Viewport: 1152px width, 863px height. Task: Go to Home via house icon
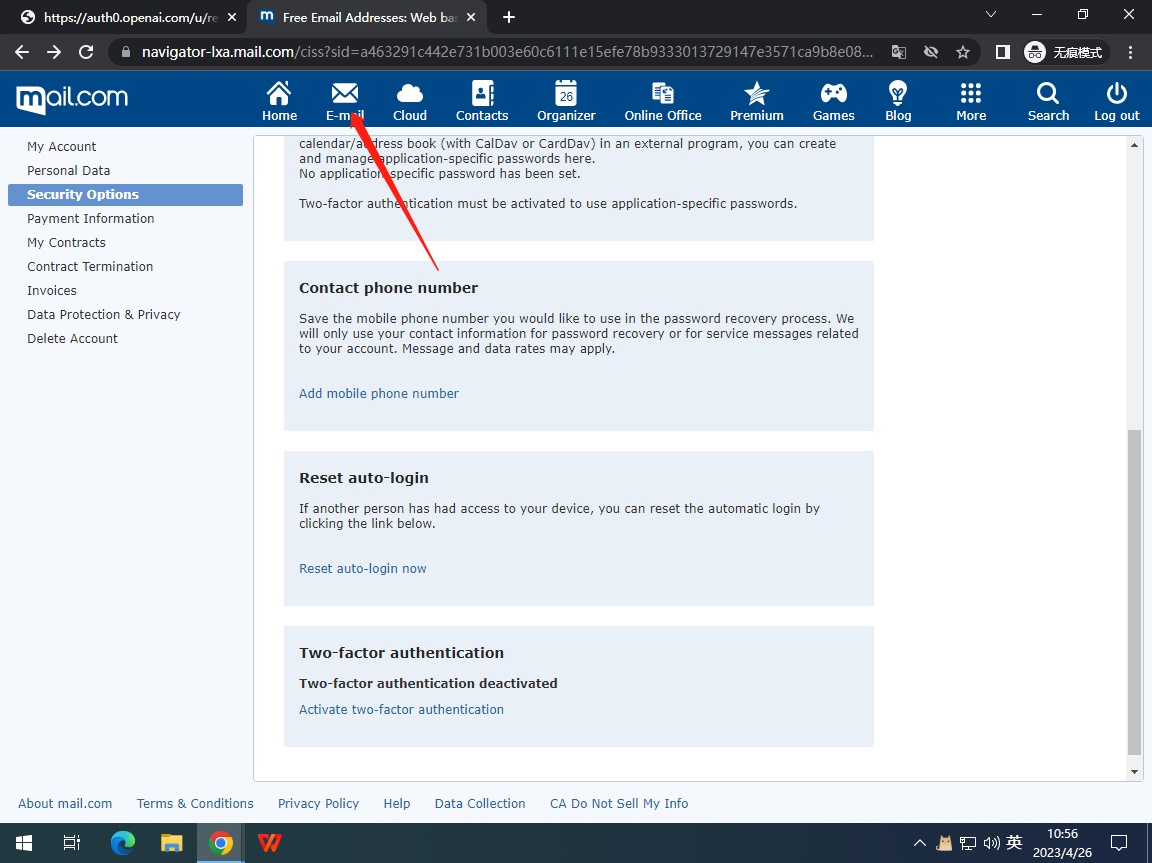click(279, 94)
